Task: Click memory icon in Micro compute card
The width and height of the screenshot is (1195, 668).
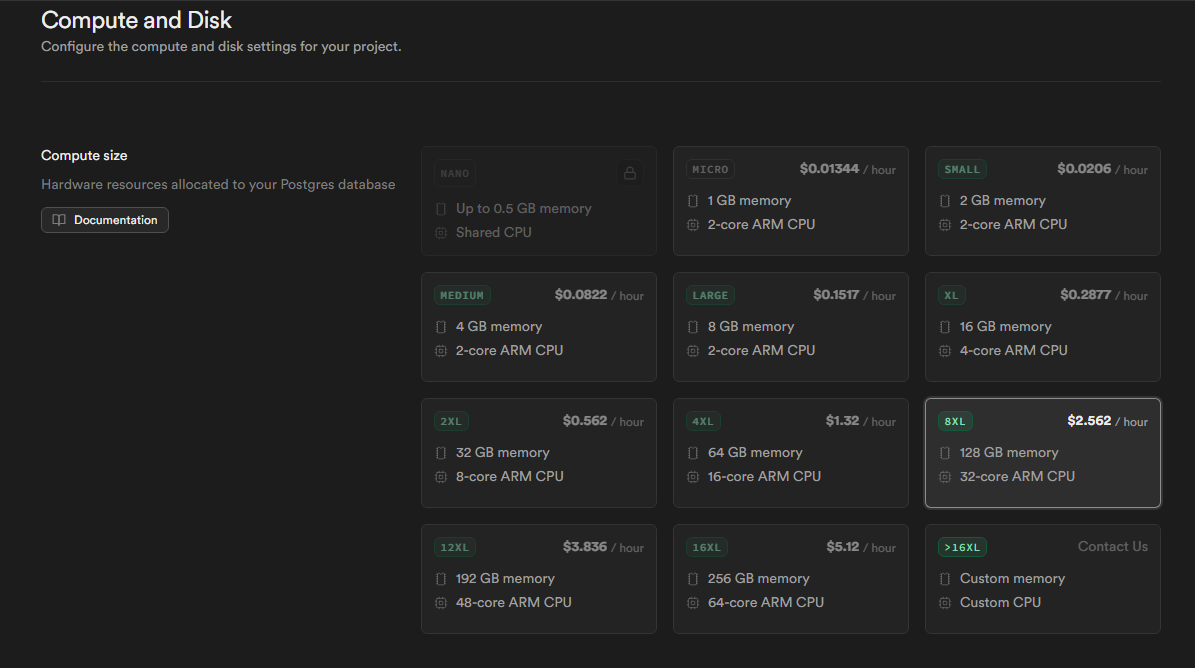Action: [x=693, y=201]
